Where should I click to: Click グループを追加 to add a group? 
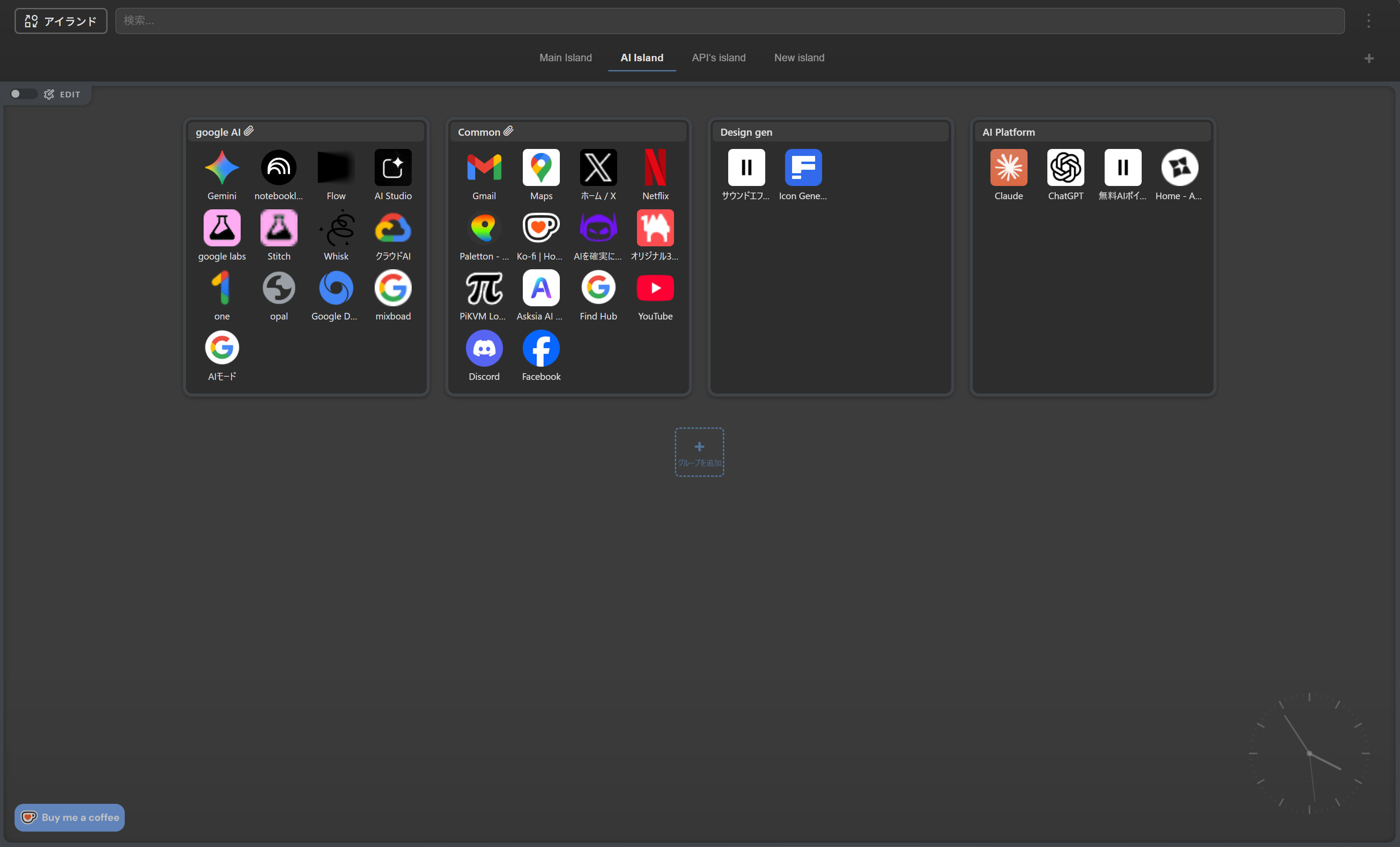tap(699, 452)
